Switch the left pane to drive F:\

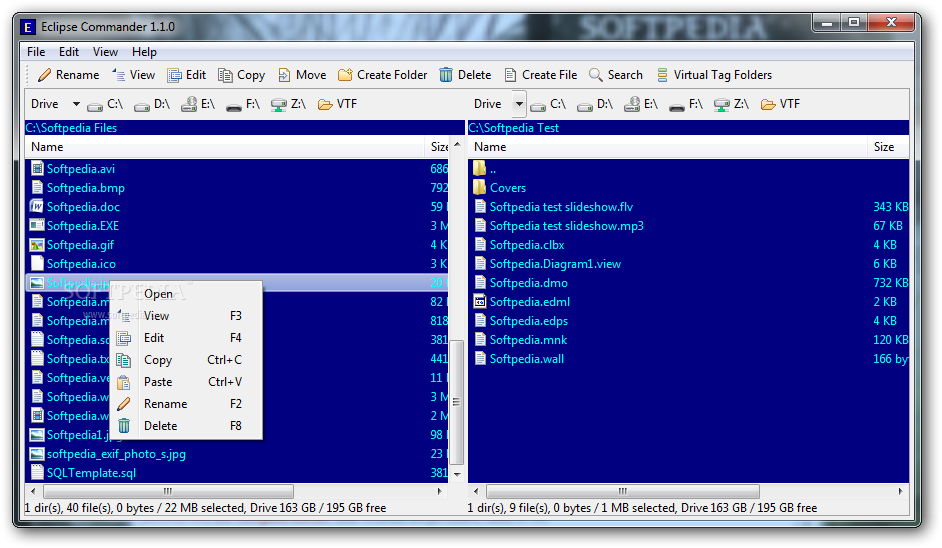(x=243, y=105)
